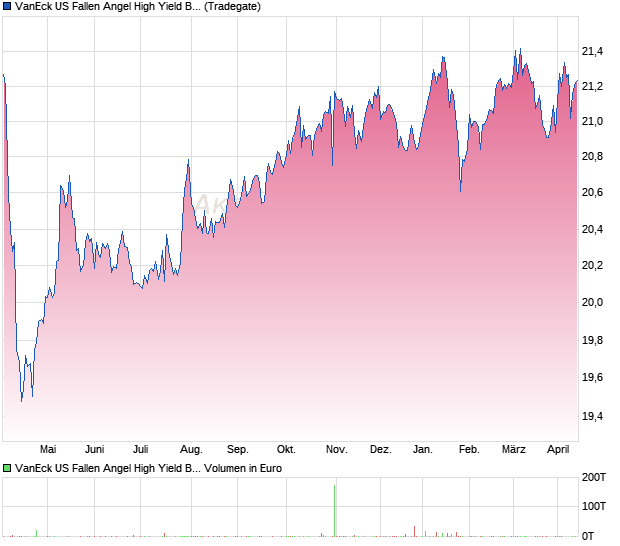
Task: Click the Dez. month label
Action: point(380,449)
